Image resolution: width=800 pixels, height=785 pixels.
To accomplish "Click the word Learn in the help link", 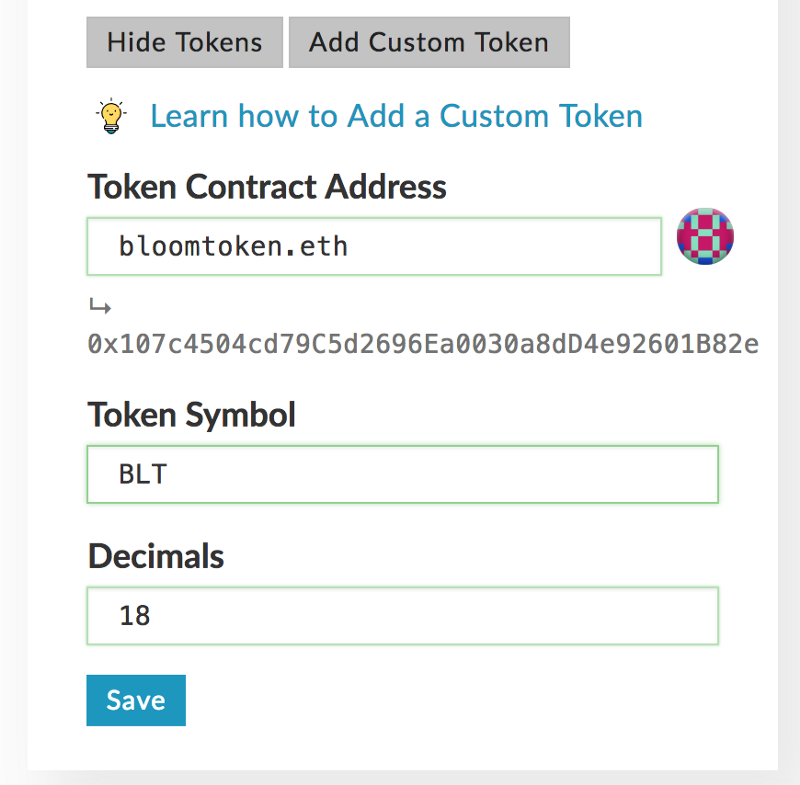I will click(x=188, y=116).
